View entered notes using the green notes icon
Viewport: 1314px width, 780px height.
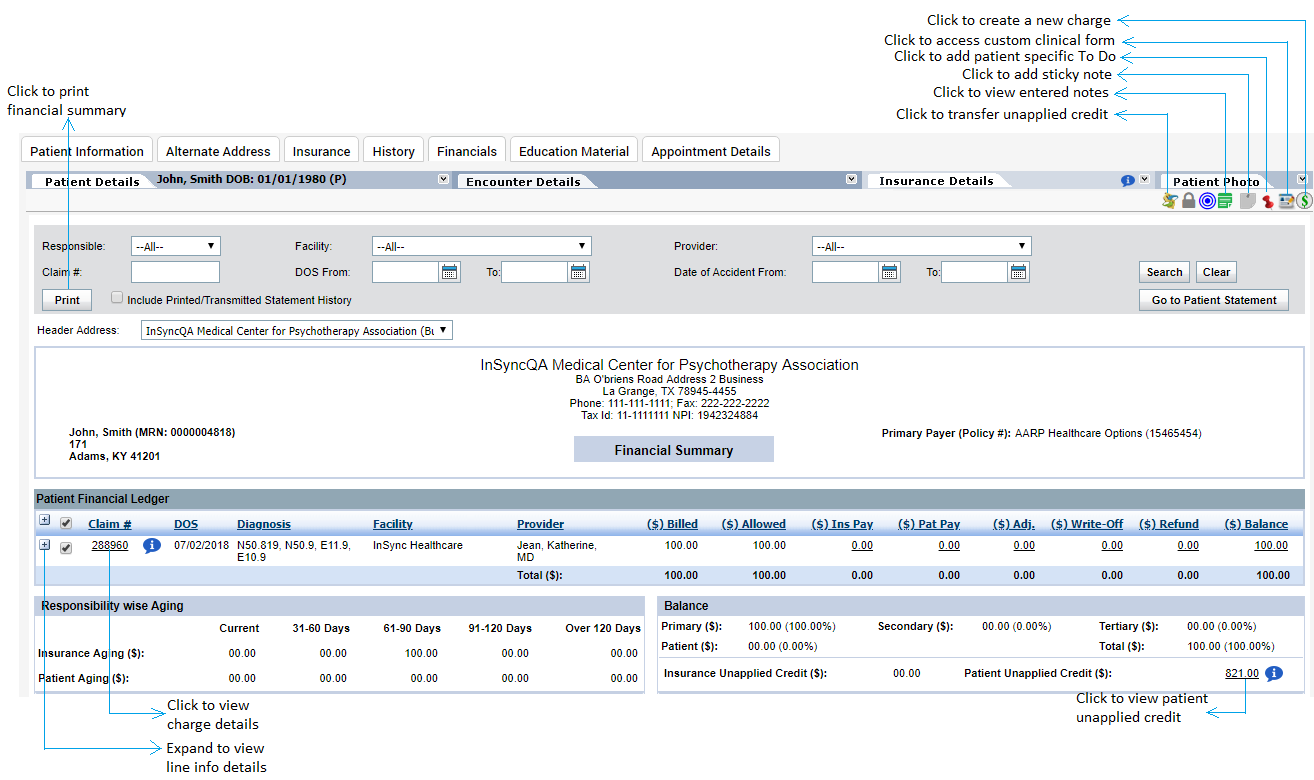1225,200
